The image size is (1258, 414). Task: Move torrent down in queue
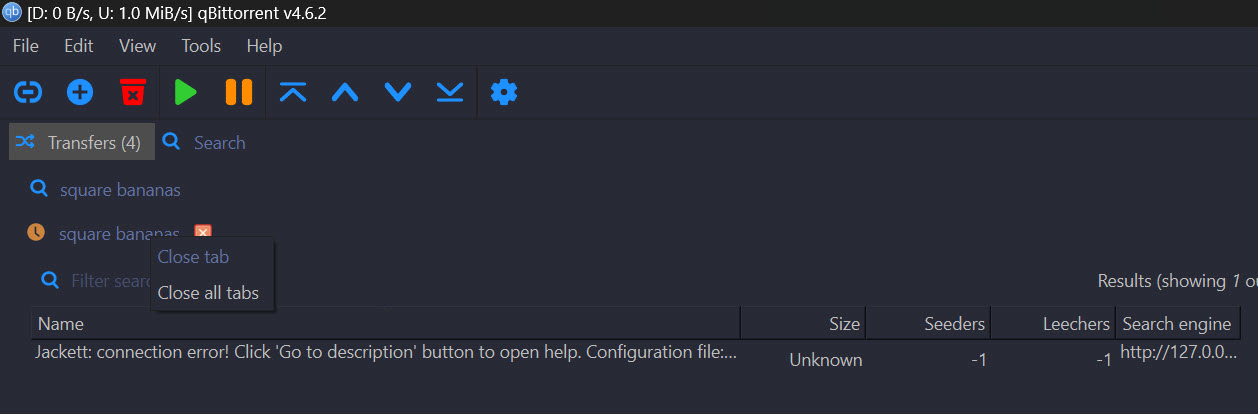coord(398,93)
